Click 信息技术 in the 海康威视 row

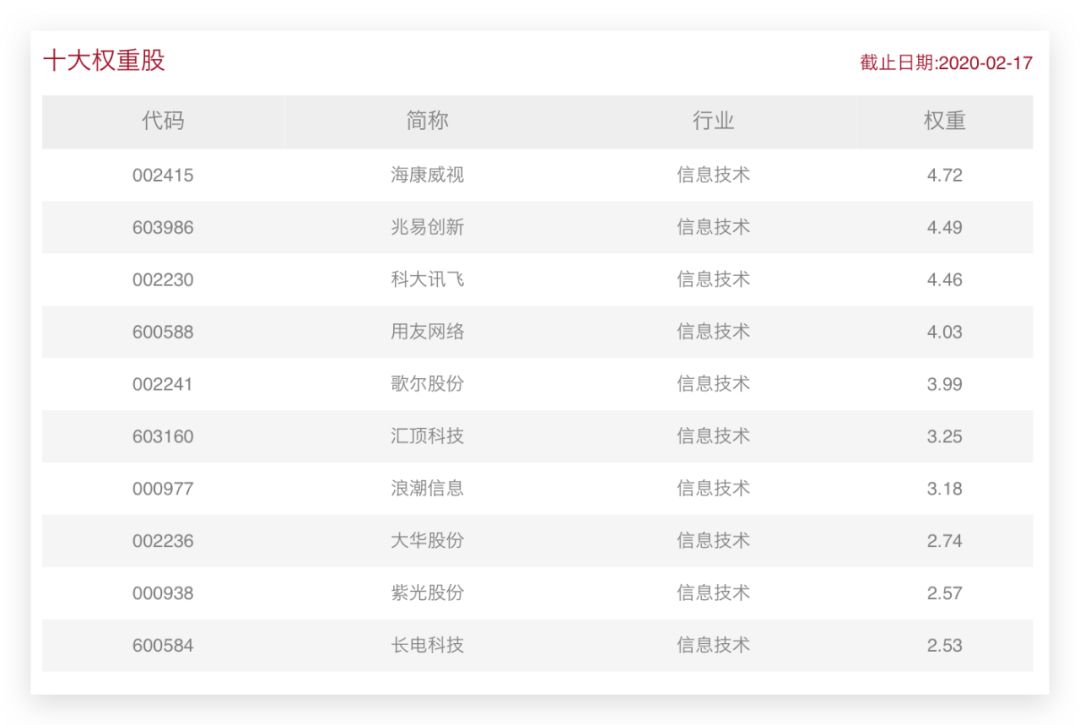(713, 175)
